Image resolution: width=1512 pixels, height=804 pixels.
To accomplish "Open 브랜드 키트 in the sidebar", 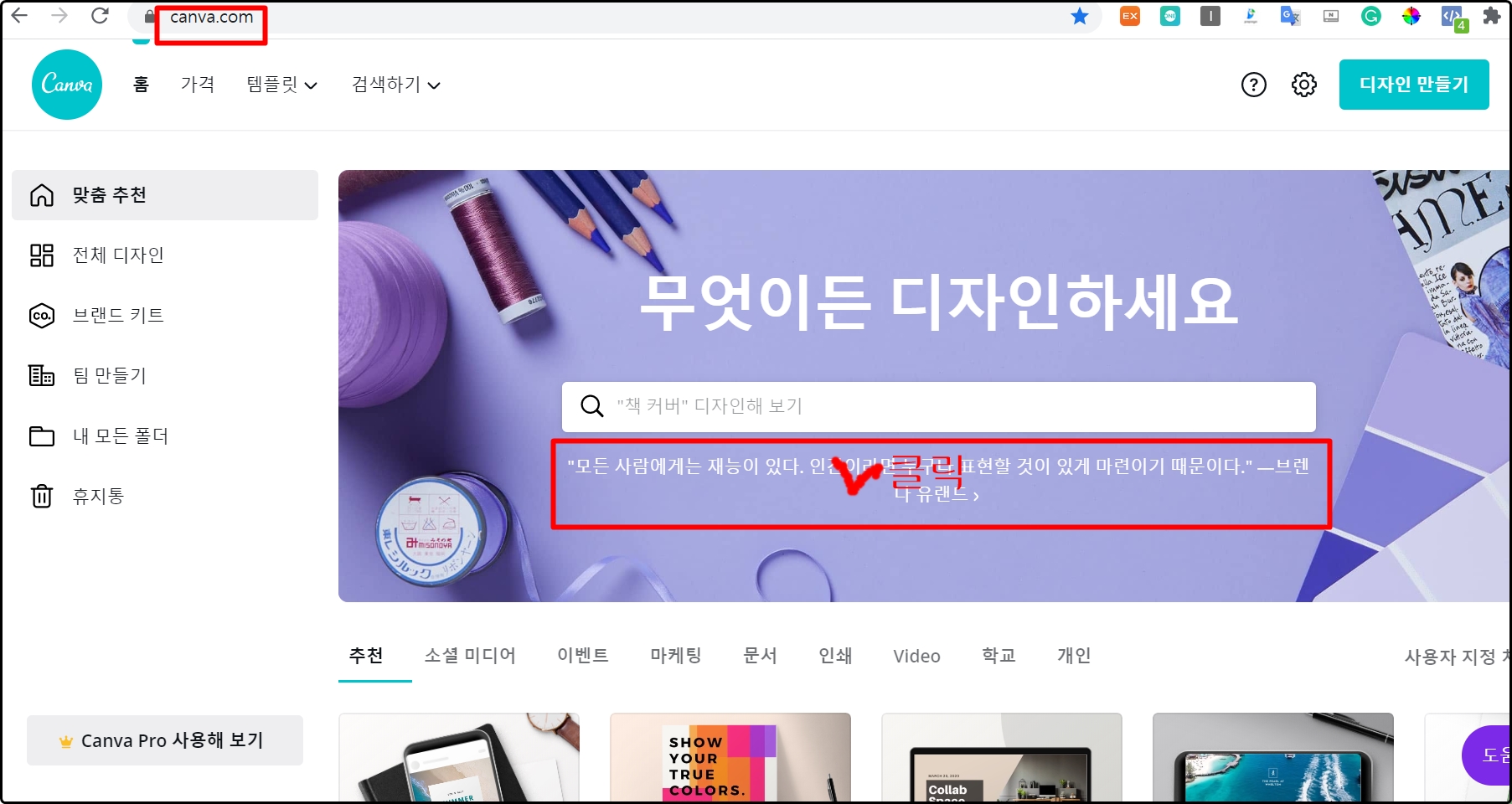I will pyautogui.click(x=165, y=316).
